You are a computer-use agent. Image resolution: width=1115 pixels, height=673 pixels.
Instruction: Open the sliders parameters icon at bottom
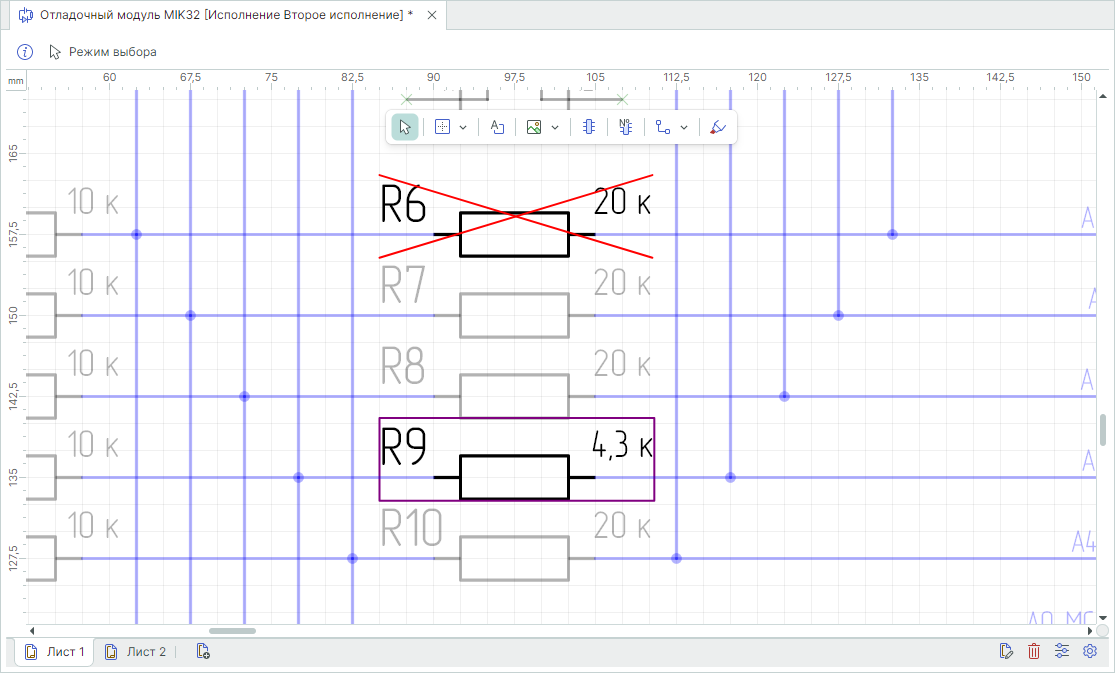pos(1062,651)
